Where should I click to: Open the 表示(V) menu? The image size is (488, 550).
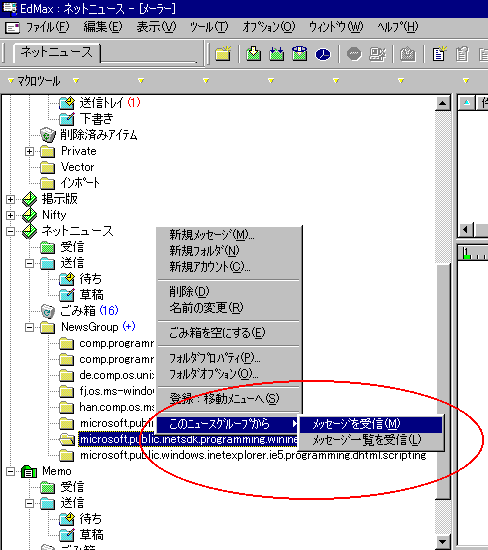(156, 27)
